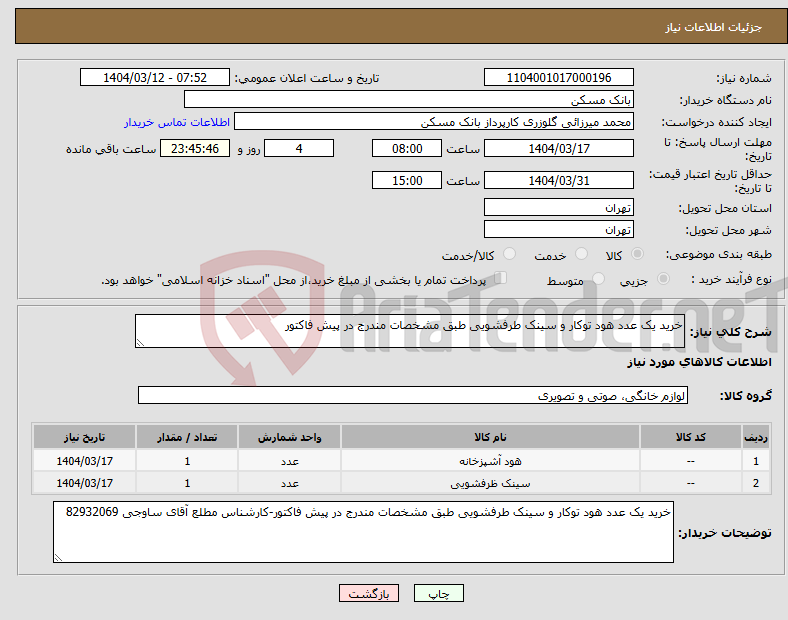Click the response deadline date 1404/03/17 field
This screenshot has height=620, width=788.
(558, 148)
